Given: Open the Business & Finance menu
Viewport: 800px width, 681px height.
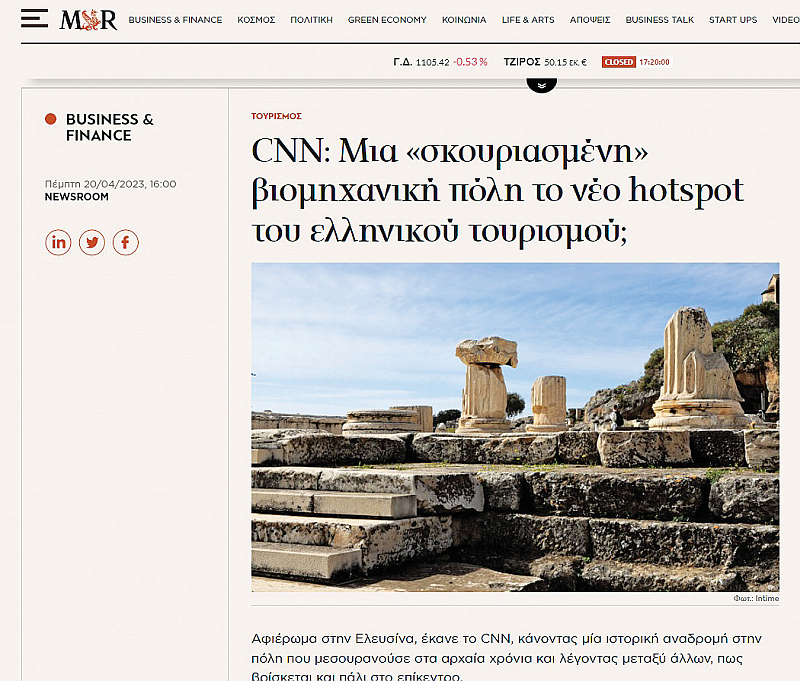Looking at the screenshot, I should coord(175,20).
